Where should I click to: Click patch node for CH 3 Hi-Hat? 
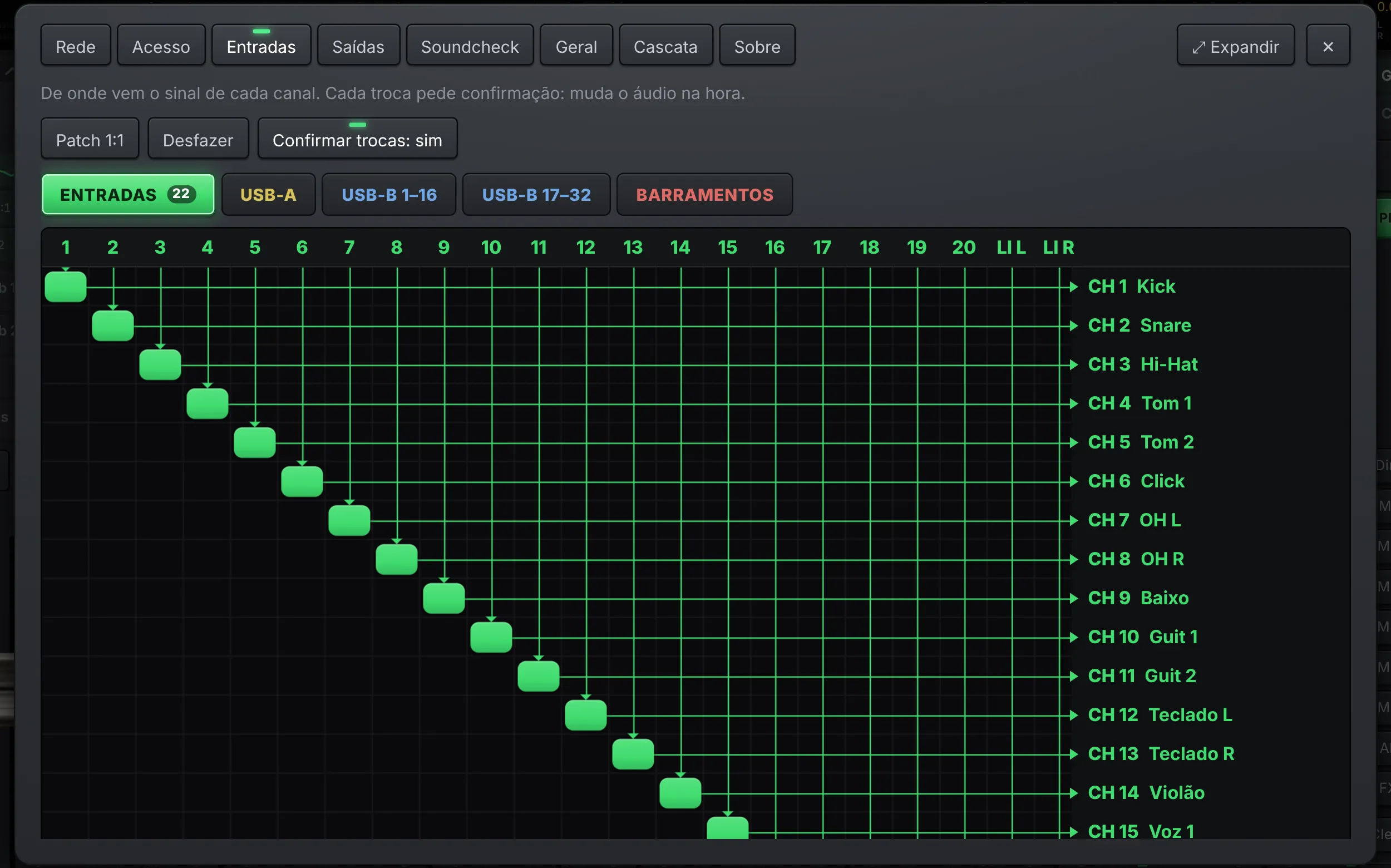pos(160,364)
